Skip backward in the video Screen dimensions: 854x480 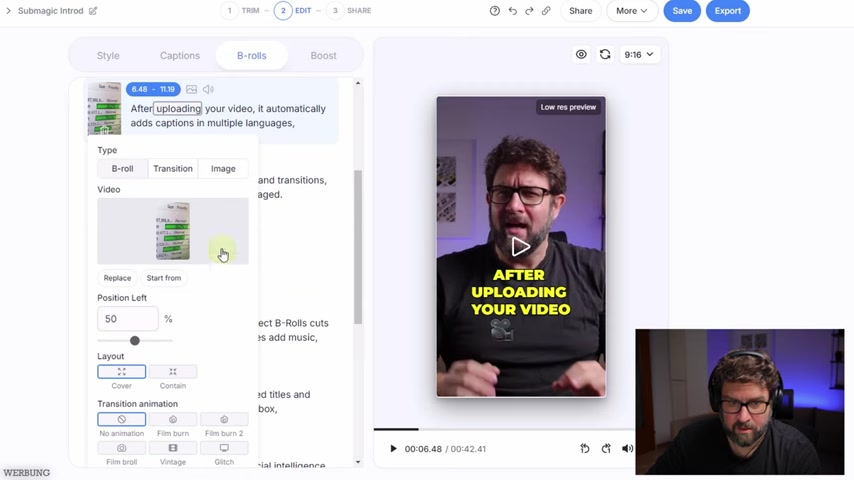584,448
